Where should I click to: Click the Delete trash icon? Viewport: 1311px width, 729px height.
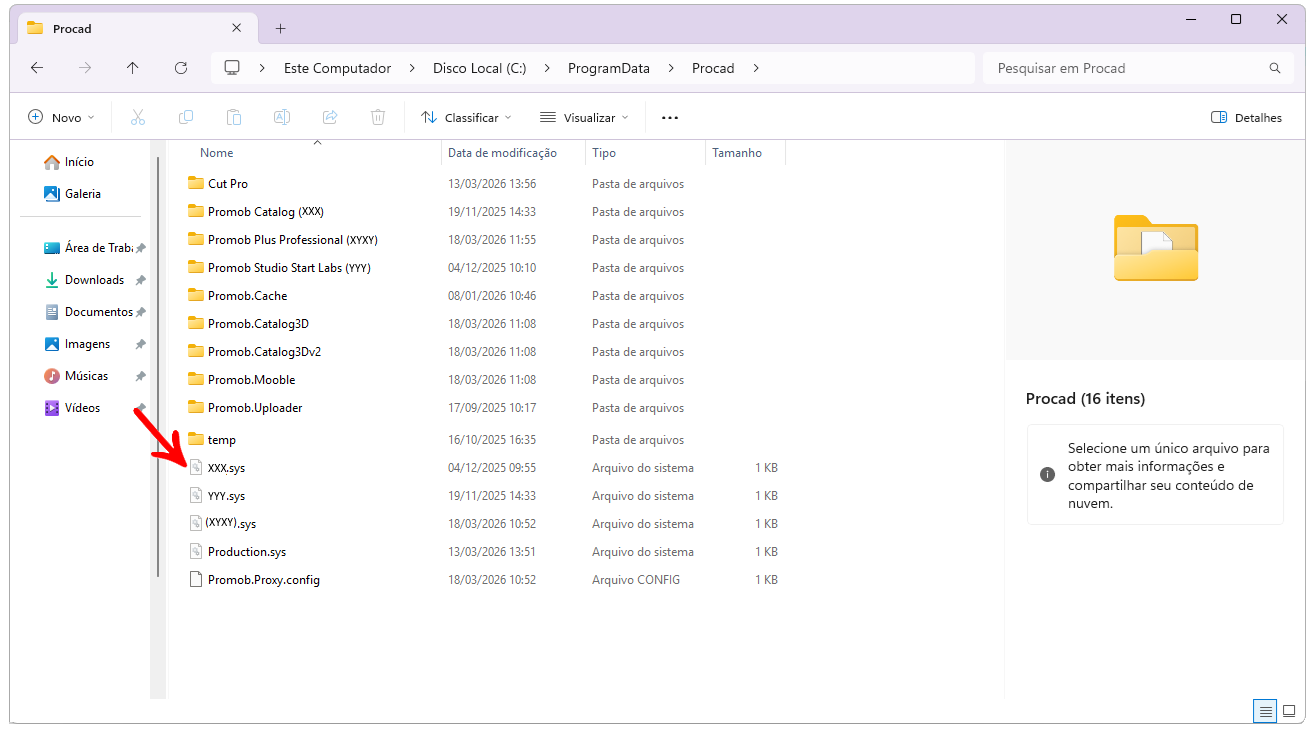click(x=378, y=117)
